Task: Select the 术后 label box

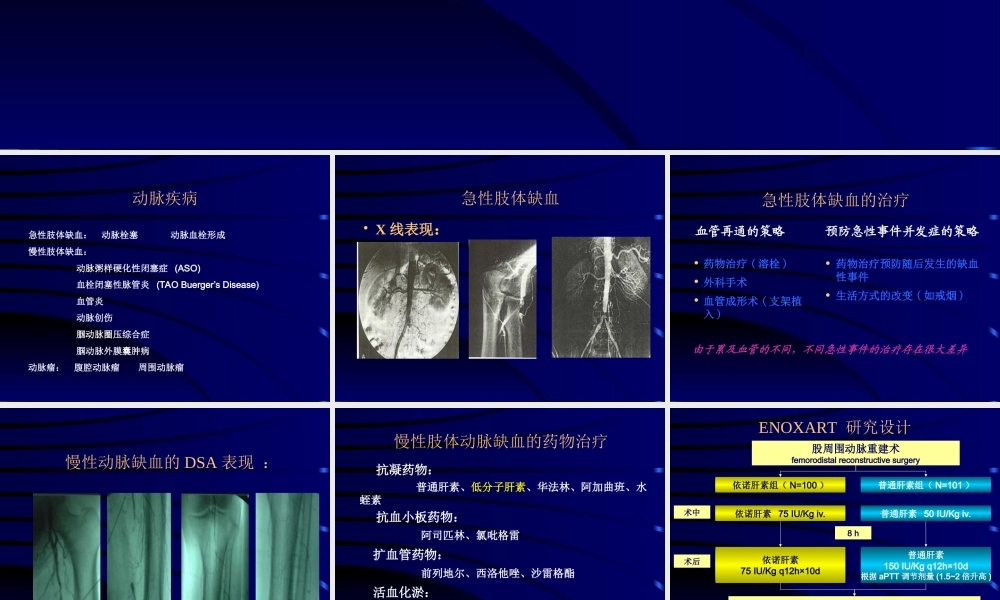Action: 692,561
